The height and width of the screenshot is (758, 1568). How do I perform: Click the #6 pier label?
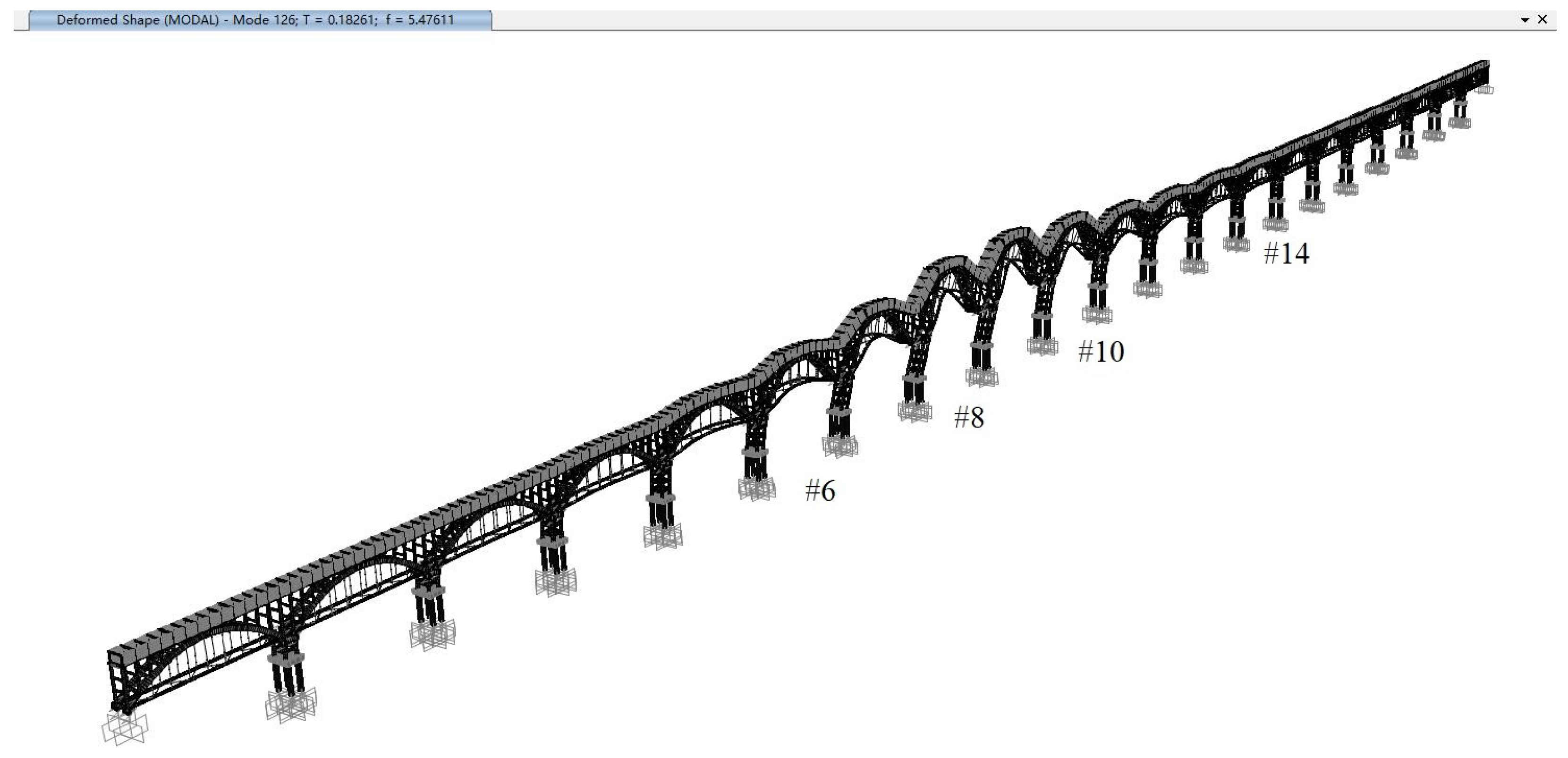click(820, 490)
